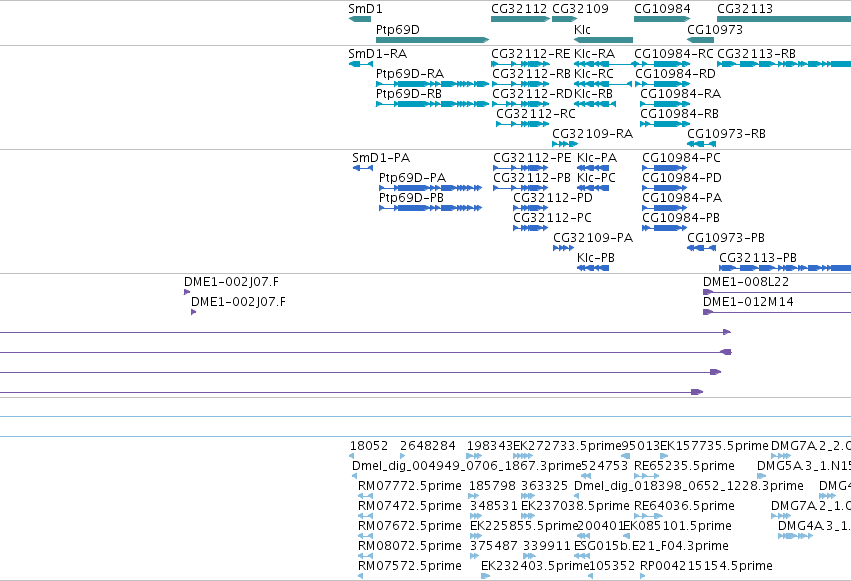Click the CG32113-RB transcript label

coord(757,54)
